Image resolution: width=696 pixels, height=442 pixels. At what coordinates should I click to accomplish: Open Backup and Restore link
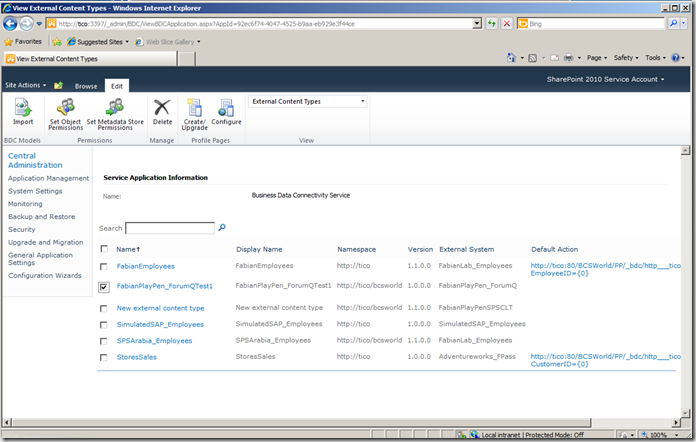coord(41,217)
